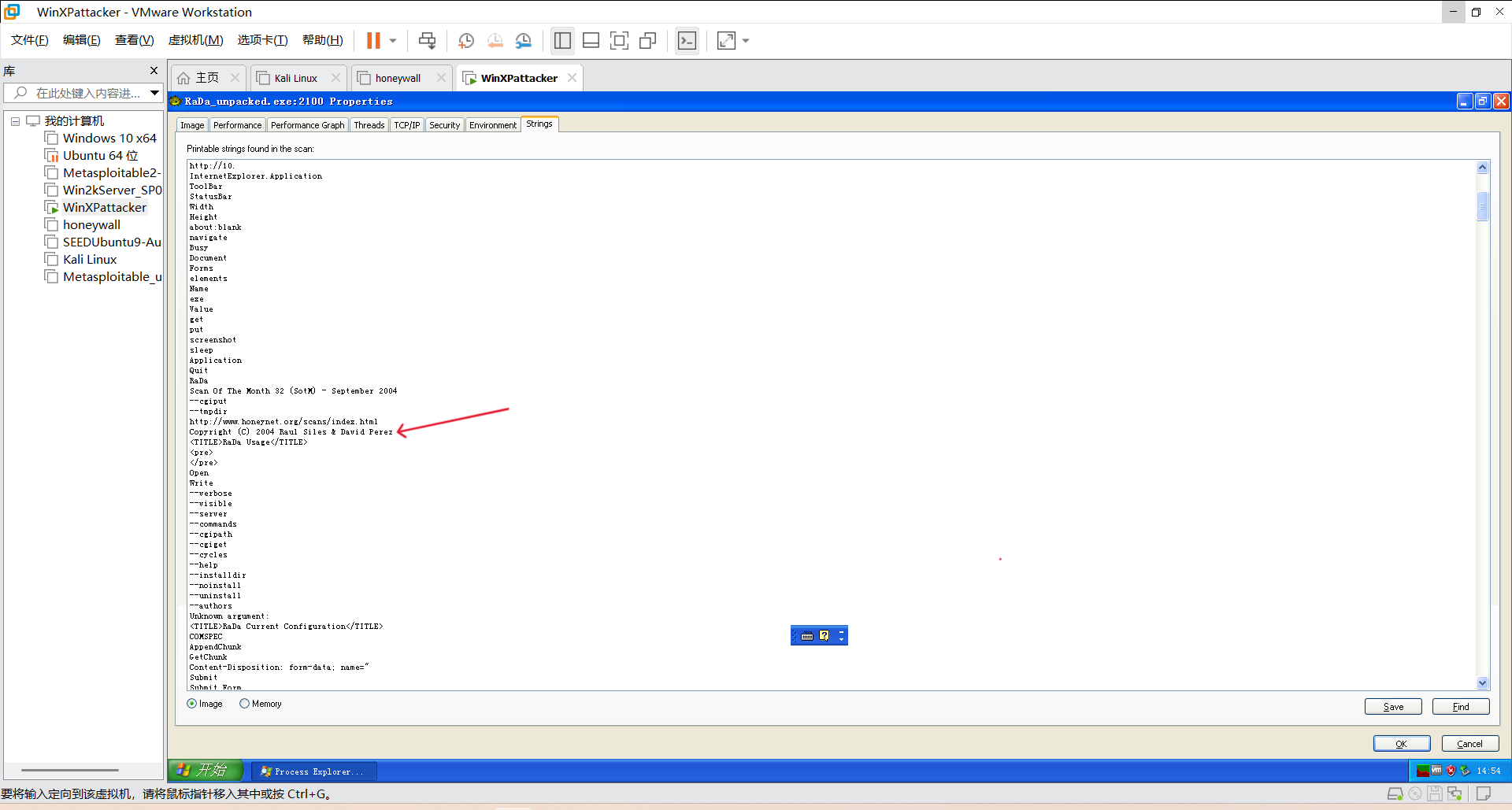The width and height of the screenshot is (1512, 810).
Task: Take a snapshot of this virtual machine
Action: tap(466, 40)
